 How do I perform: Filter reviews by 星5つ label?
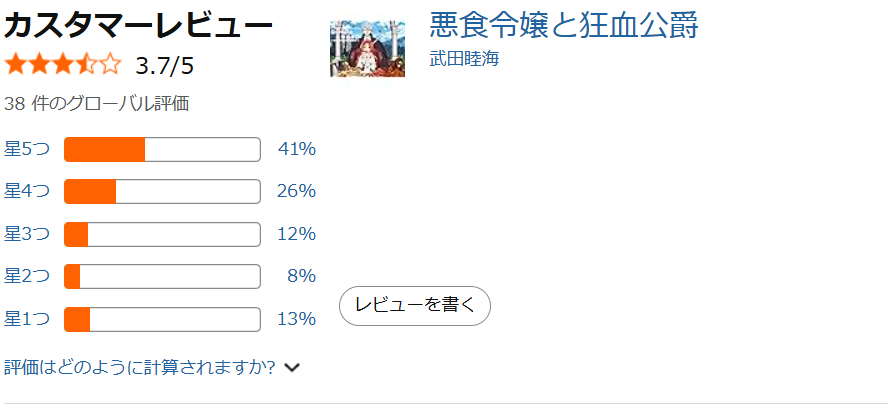coord(27,149)
